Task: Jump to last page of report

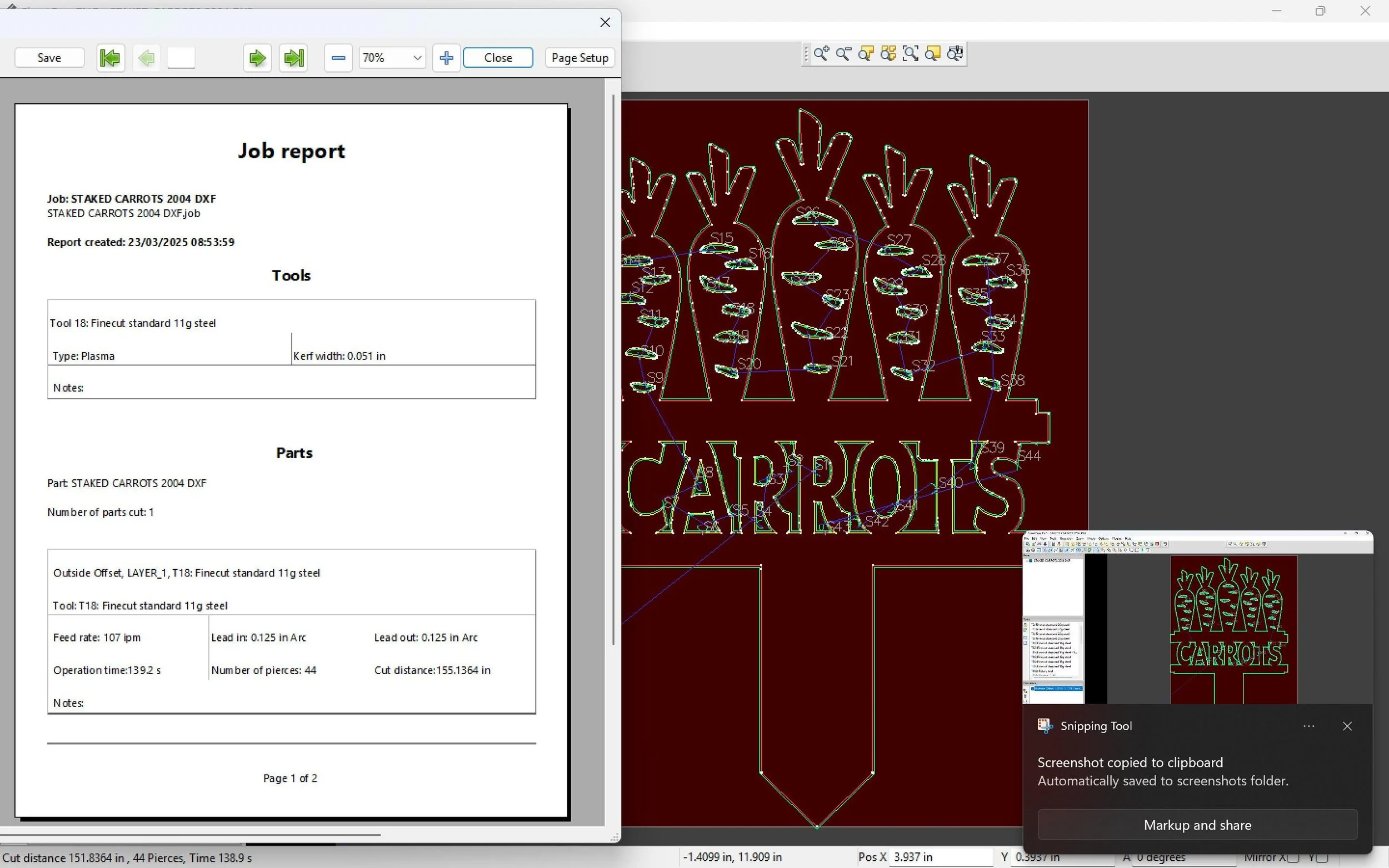Action: [x=293, y=57]
